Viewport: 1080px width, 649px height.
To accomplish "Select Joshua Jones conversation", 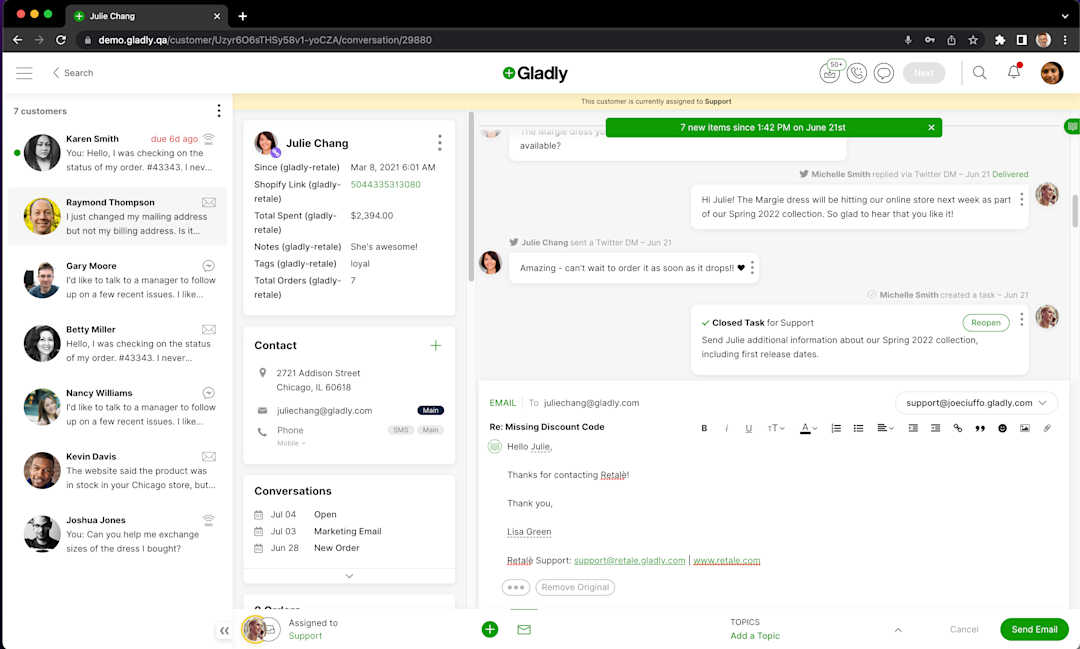I will pos(117,534).
